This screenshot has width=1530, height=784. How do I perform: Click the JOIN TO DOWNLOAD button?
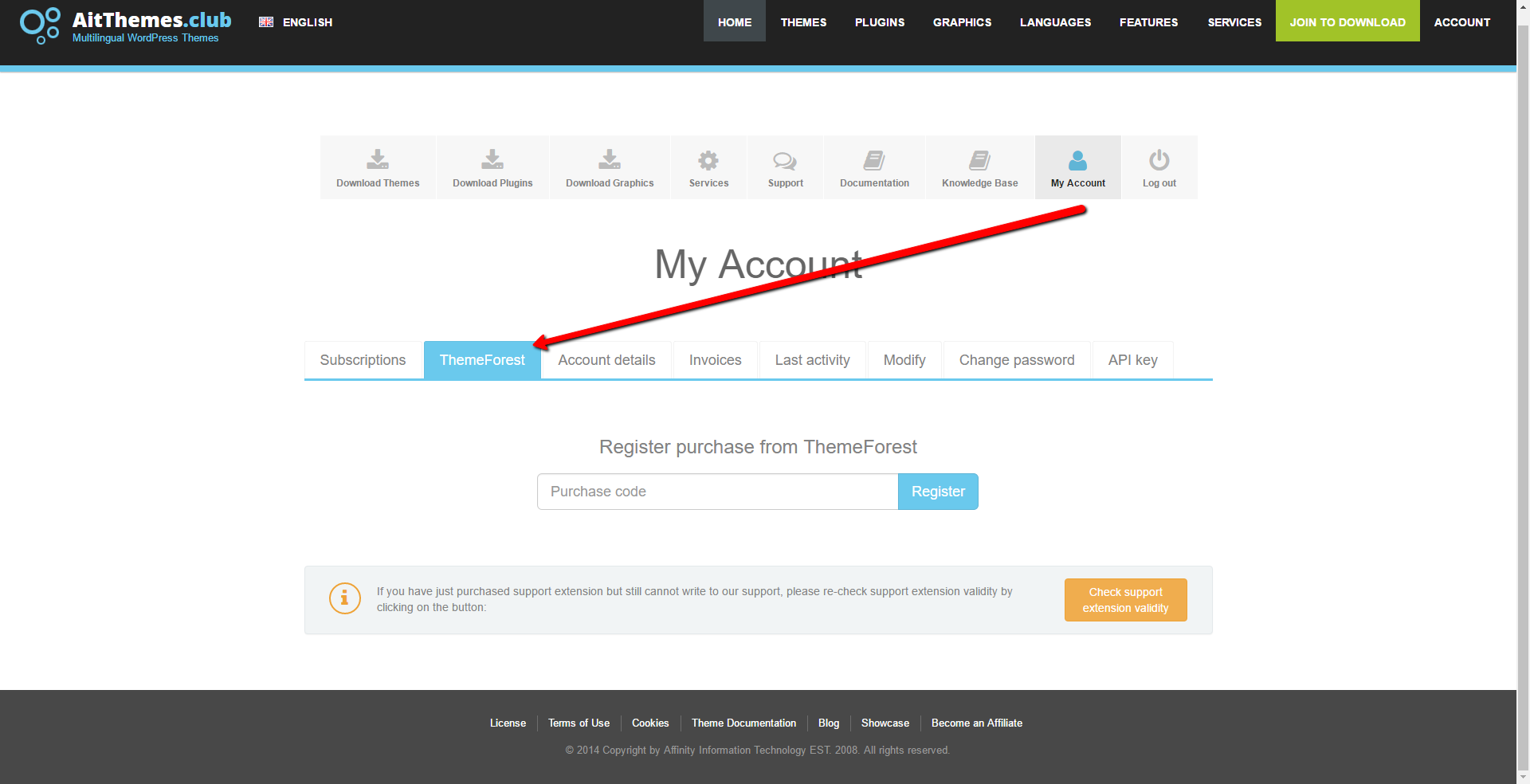pos(1348,21)
